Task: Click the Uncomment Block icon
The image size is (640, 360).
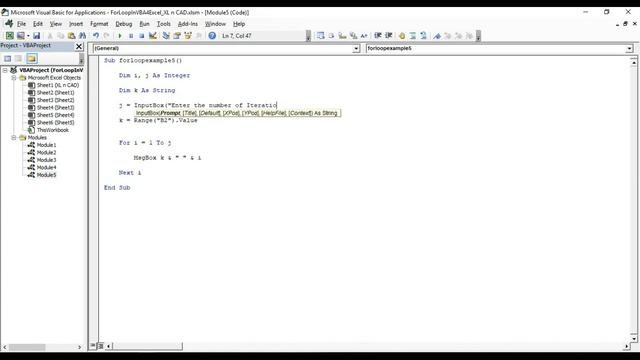Action: [x=424, y=36]
